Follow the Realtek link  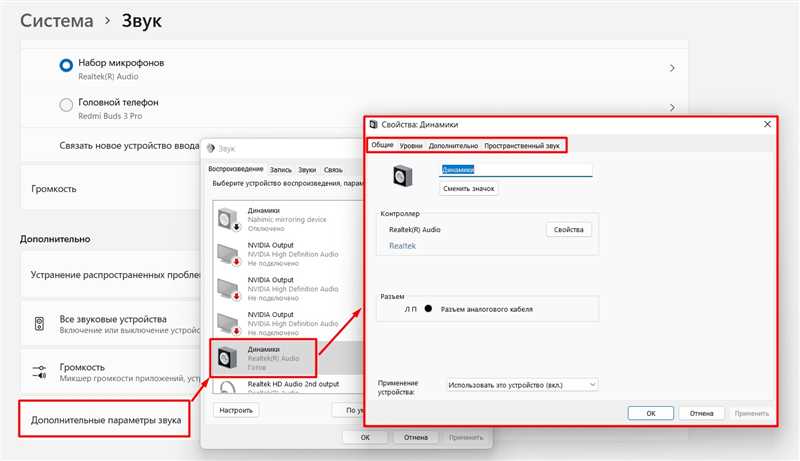[x=403, y=246]
